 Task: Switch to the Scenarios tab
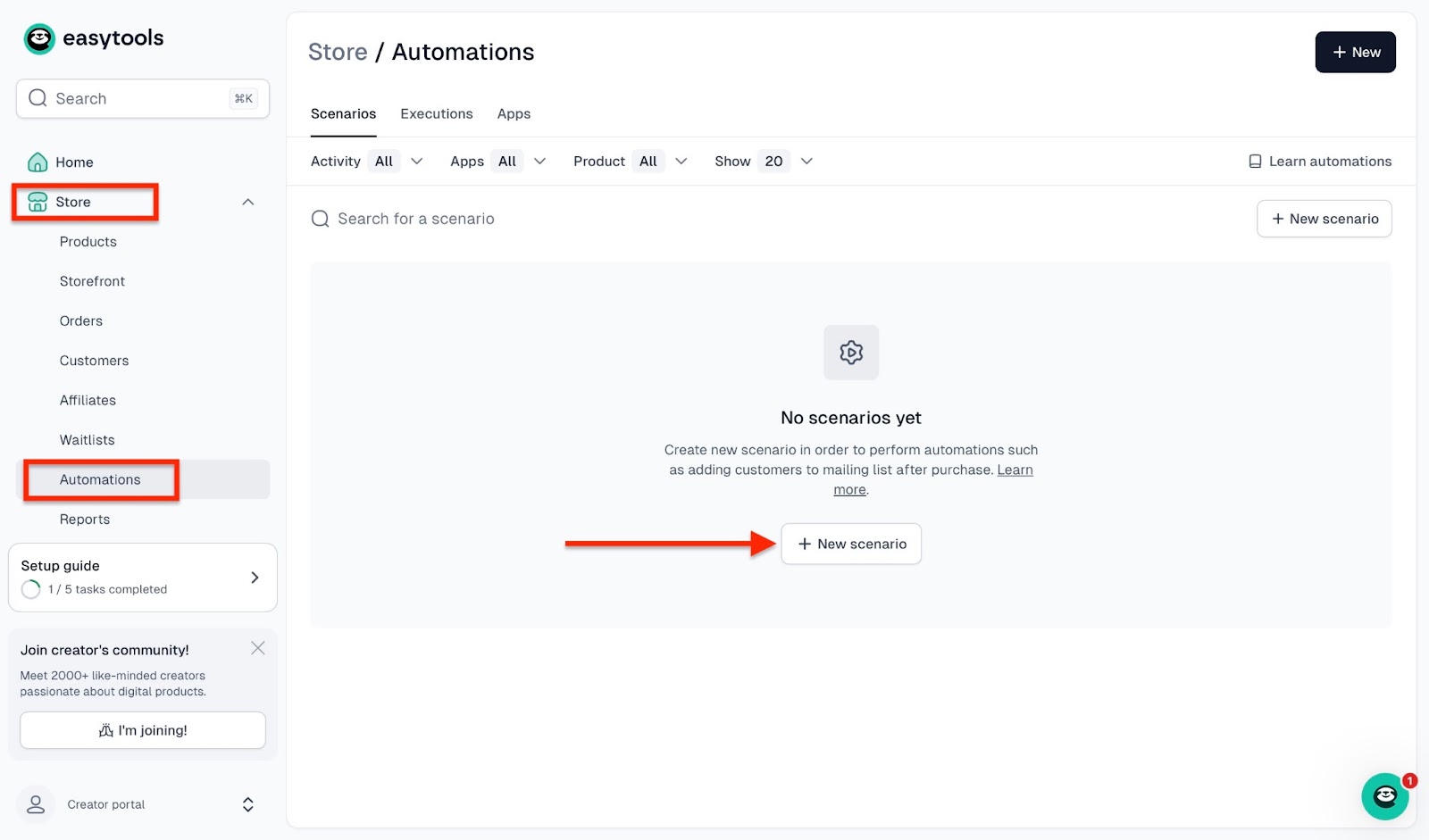pyautogui.click(x=343, y=113)
